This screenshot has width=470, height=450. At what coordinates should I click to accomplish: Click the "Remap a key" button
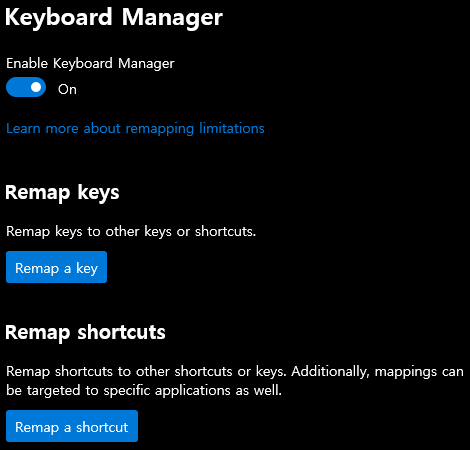[x=56, y=267]
